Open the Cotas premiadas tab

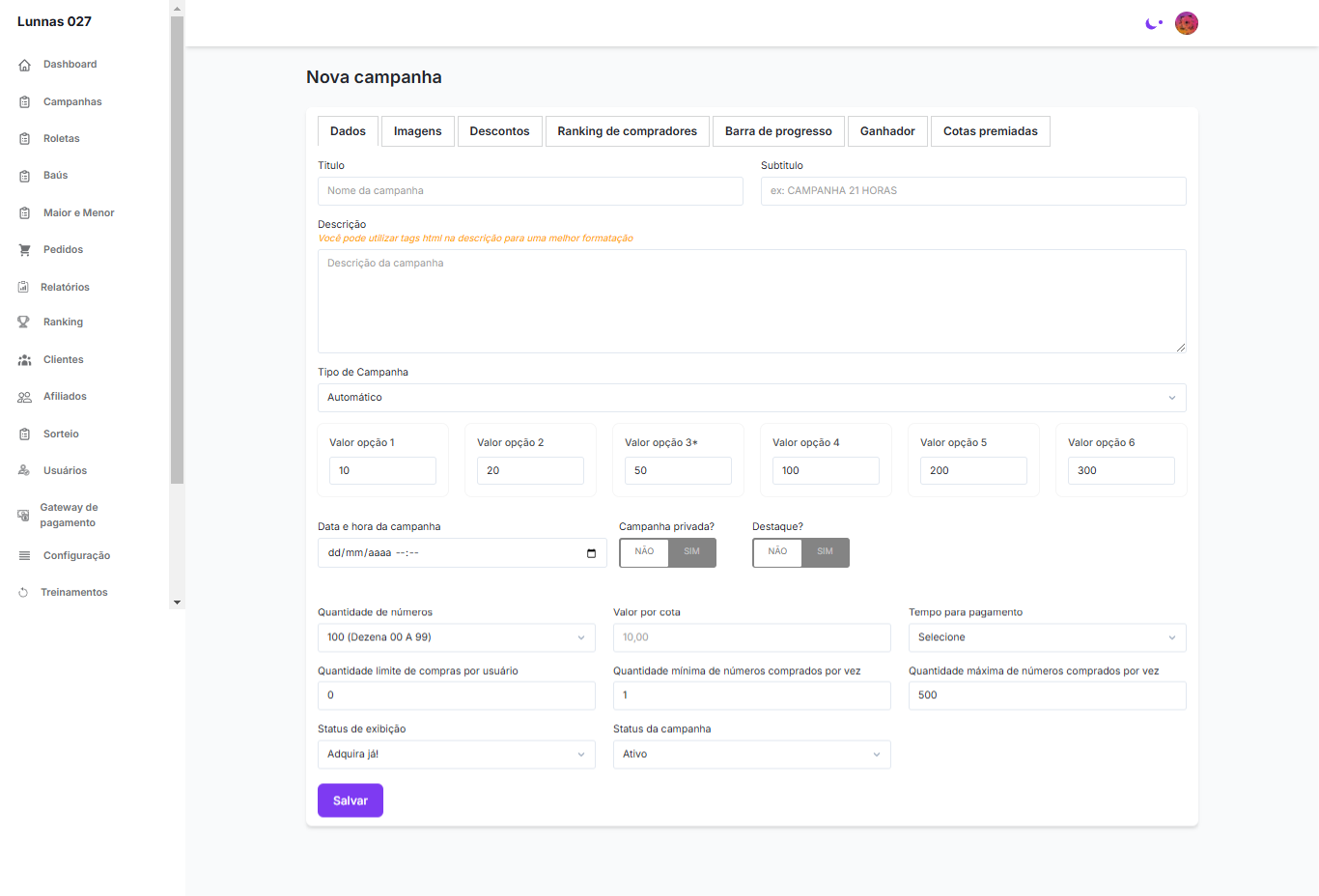(990, 131)
